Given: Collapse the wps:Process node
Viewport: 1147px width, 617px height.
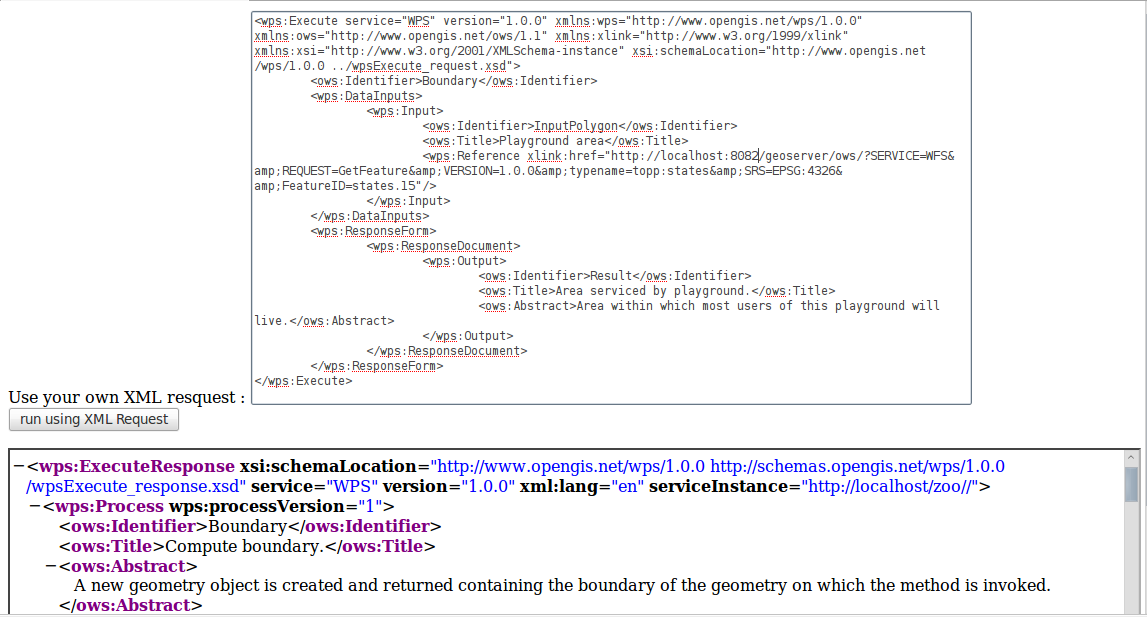Looking at the screenshot, I should (x=35, y=506).
